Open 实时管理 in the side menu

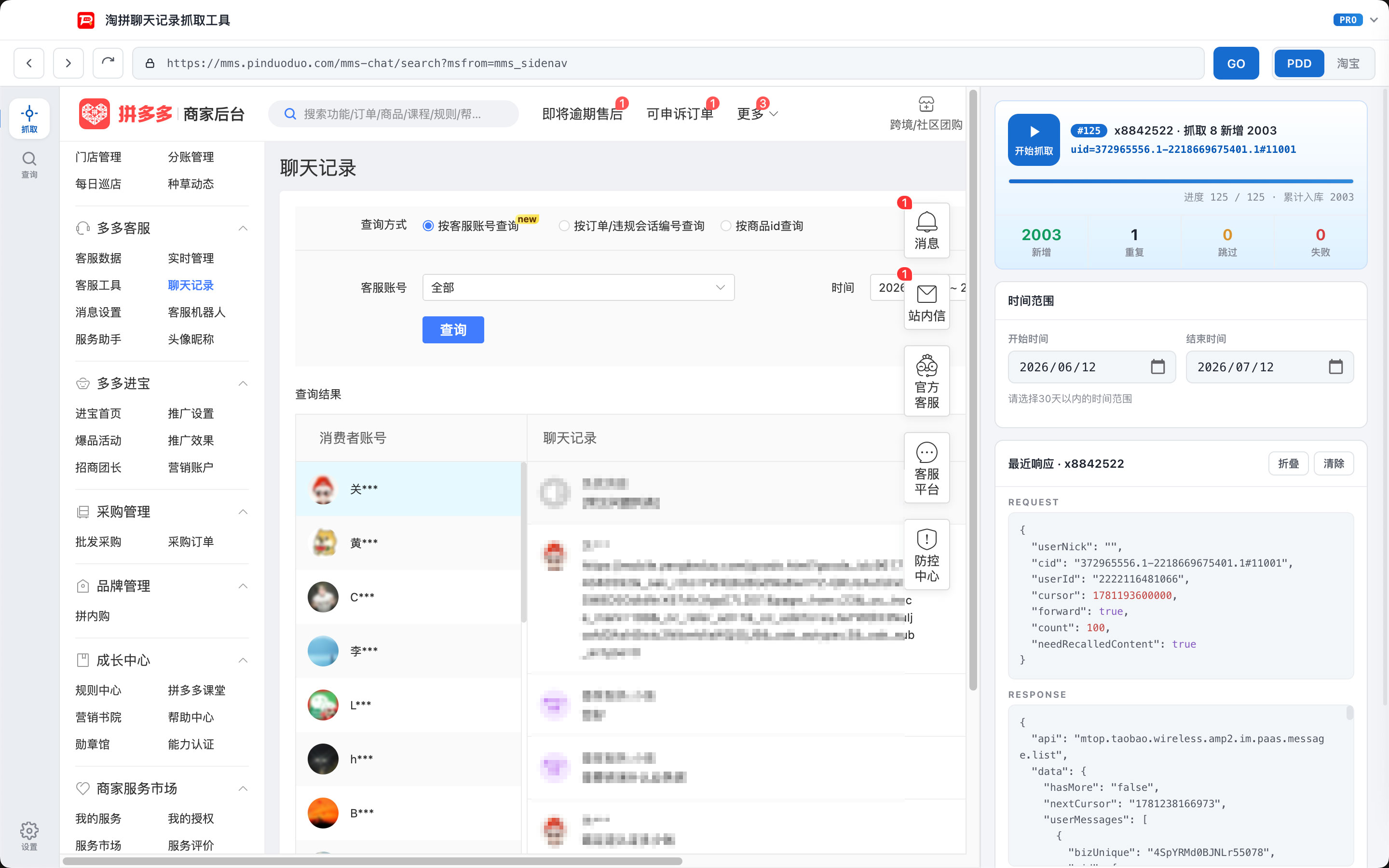point(191,258)
